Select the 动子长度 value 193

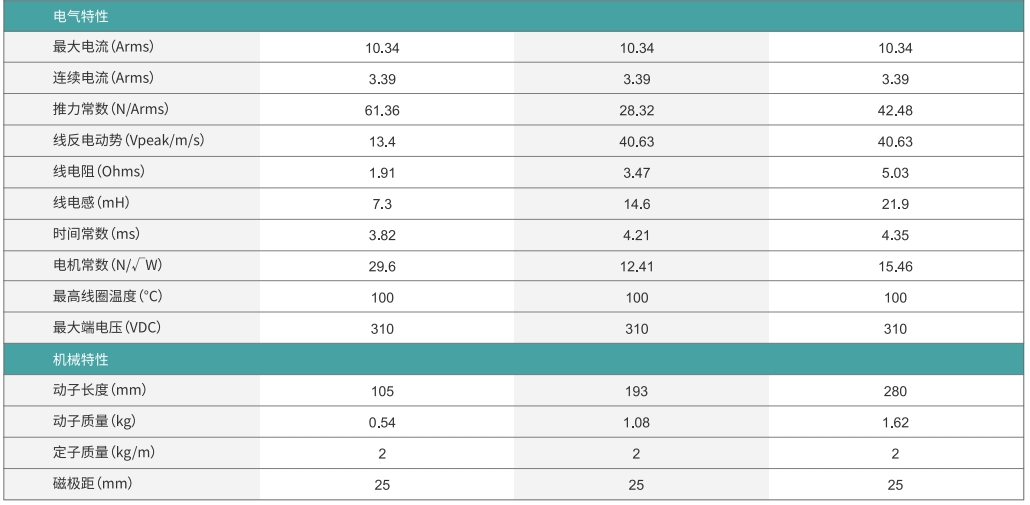(637, 391)
